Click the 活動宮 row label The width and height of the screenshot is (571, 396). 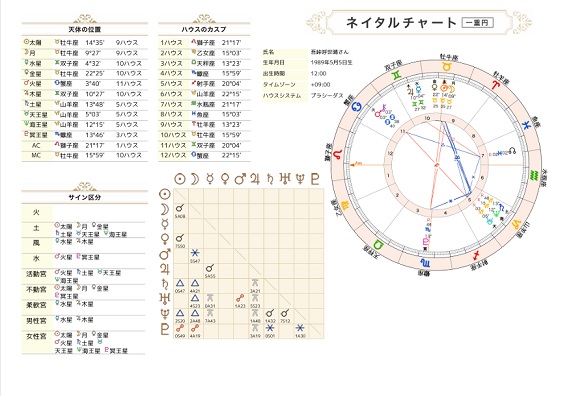pyautogui.click(x=36, y=274)
